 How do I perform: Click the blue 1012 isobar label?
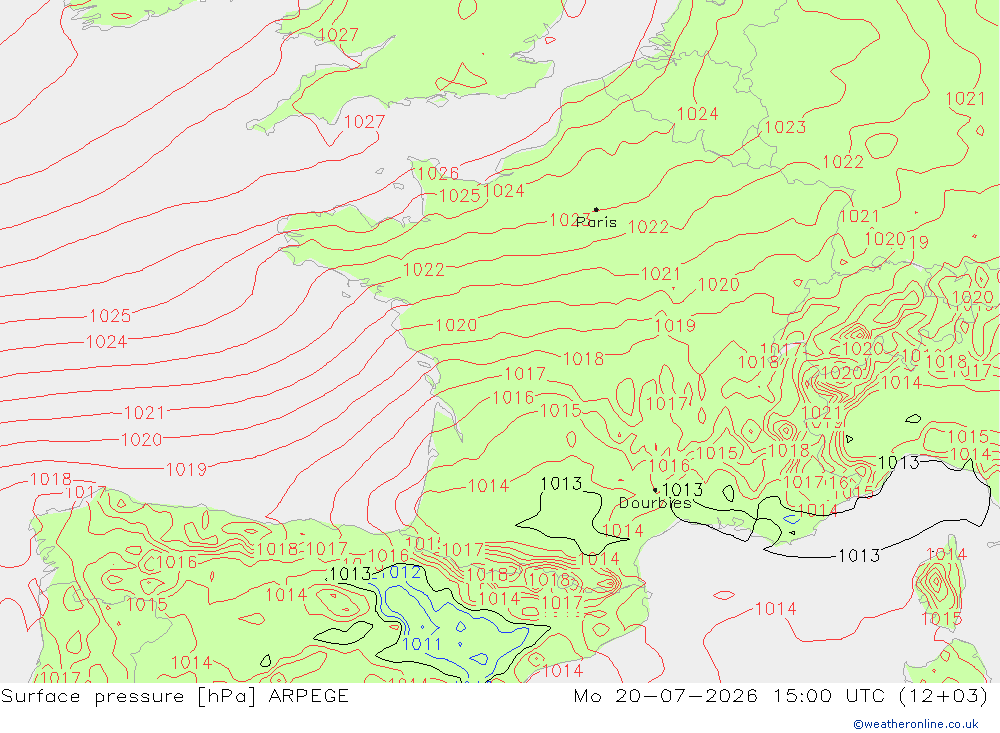pyautogui.click(x=400, y=572)
